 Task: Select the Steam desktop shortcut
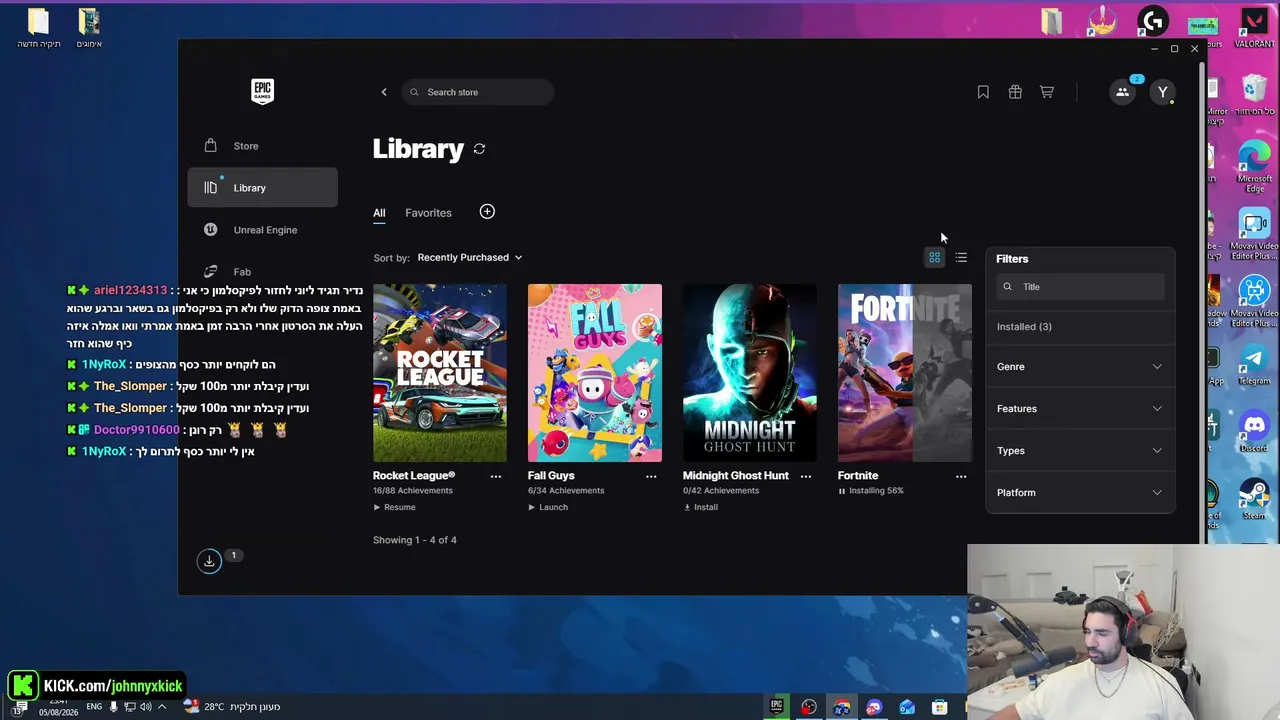[1254, 499]
